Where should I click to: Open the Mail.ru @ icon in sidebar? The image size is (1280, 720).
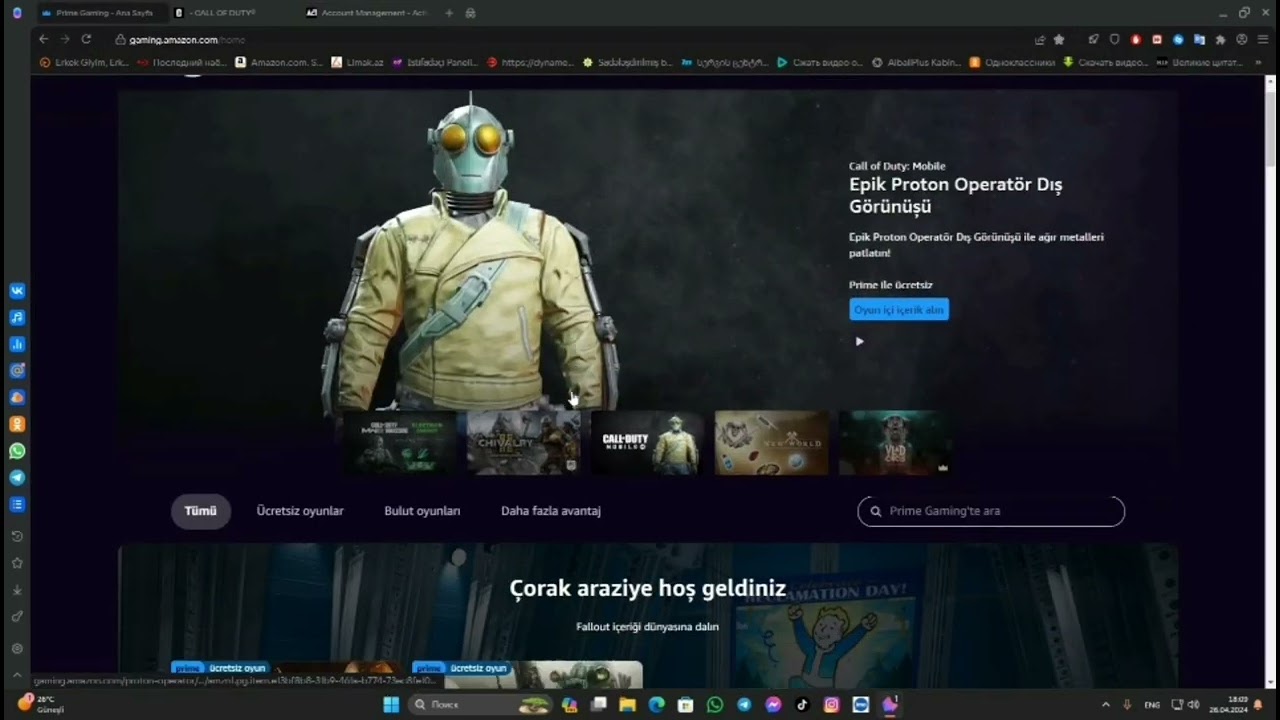pos(17,371)
